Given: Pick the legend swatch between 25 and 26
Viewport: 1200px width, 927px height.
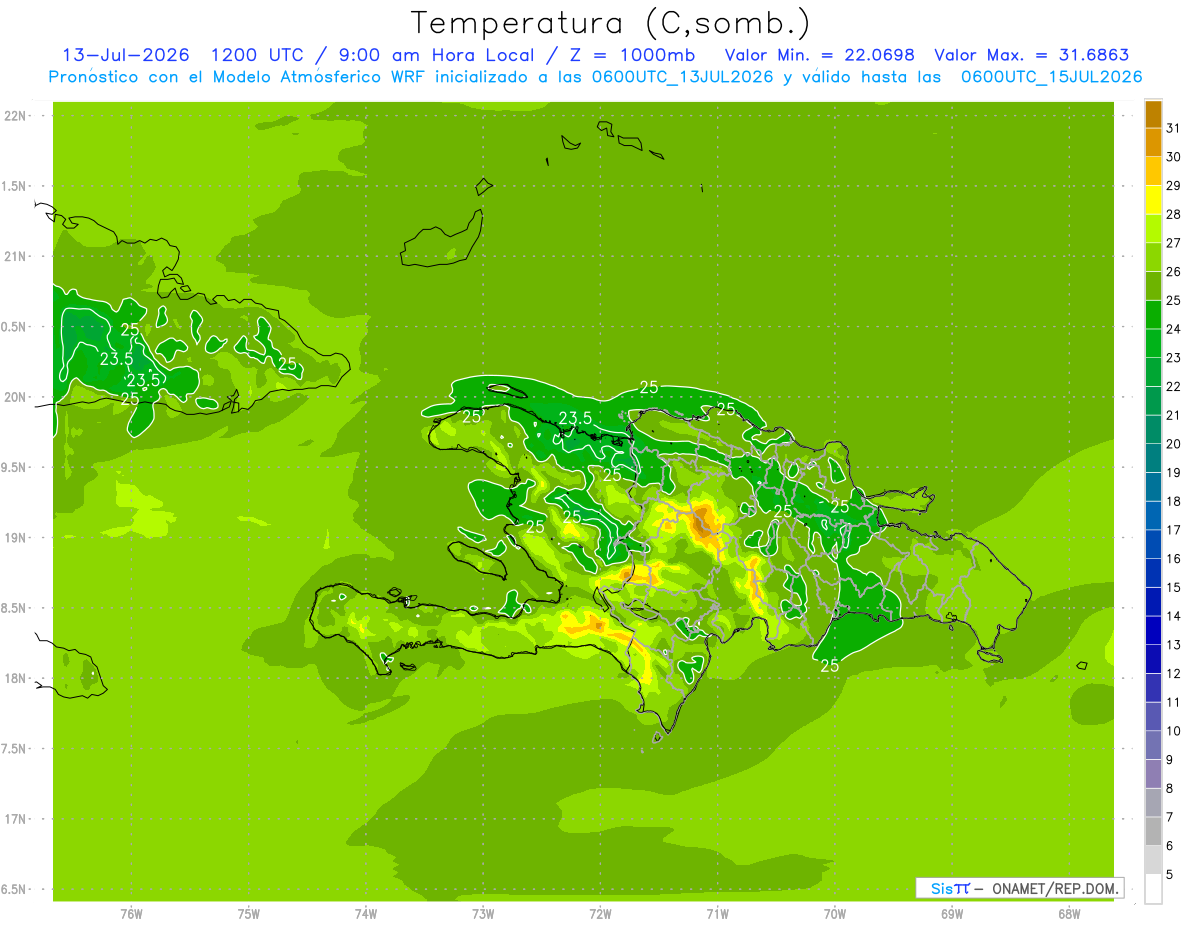Looking at the screenshot, I should 1153,286.
